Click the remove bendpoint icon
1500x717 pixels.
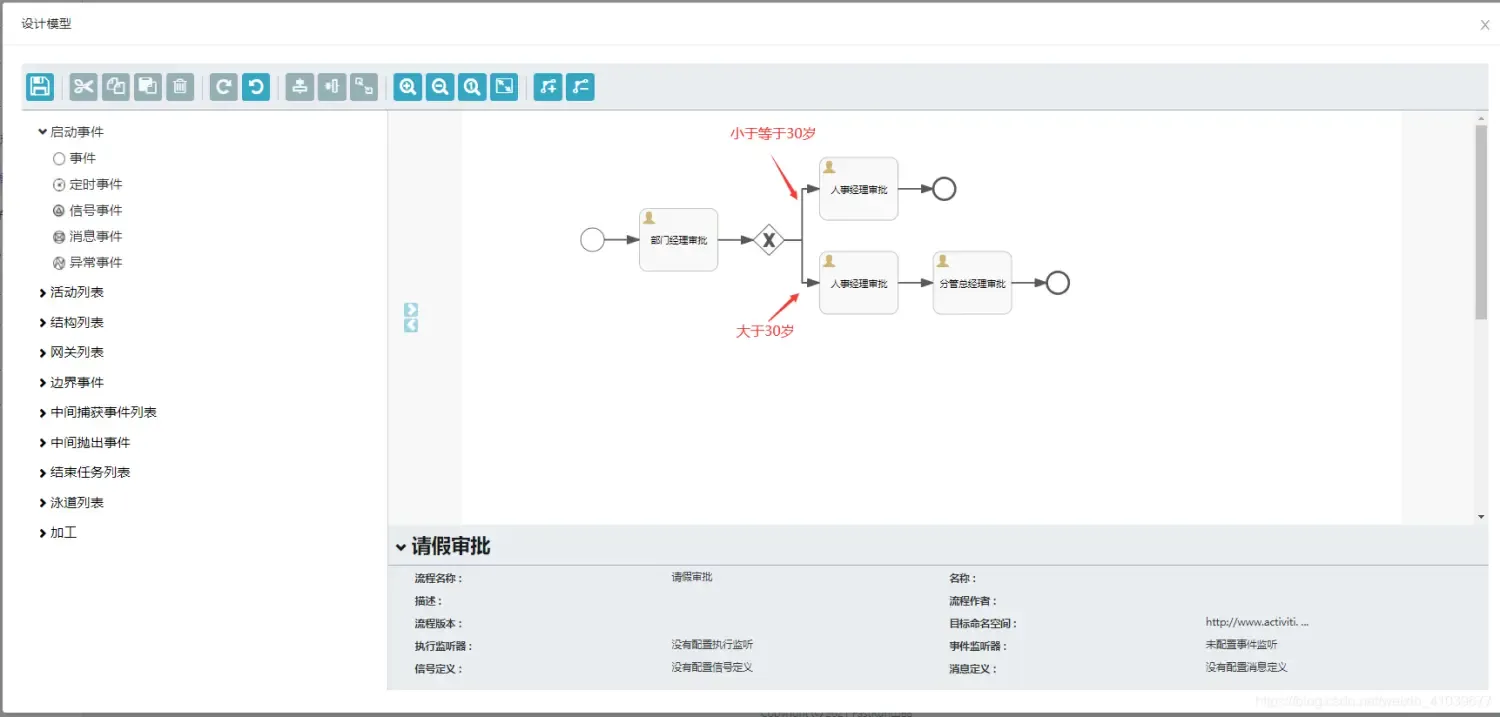pyautogui.click(x=580, y=87)
